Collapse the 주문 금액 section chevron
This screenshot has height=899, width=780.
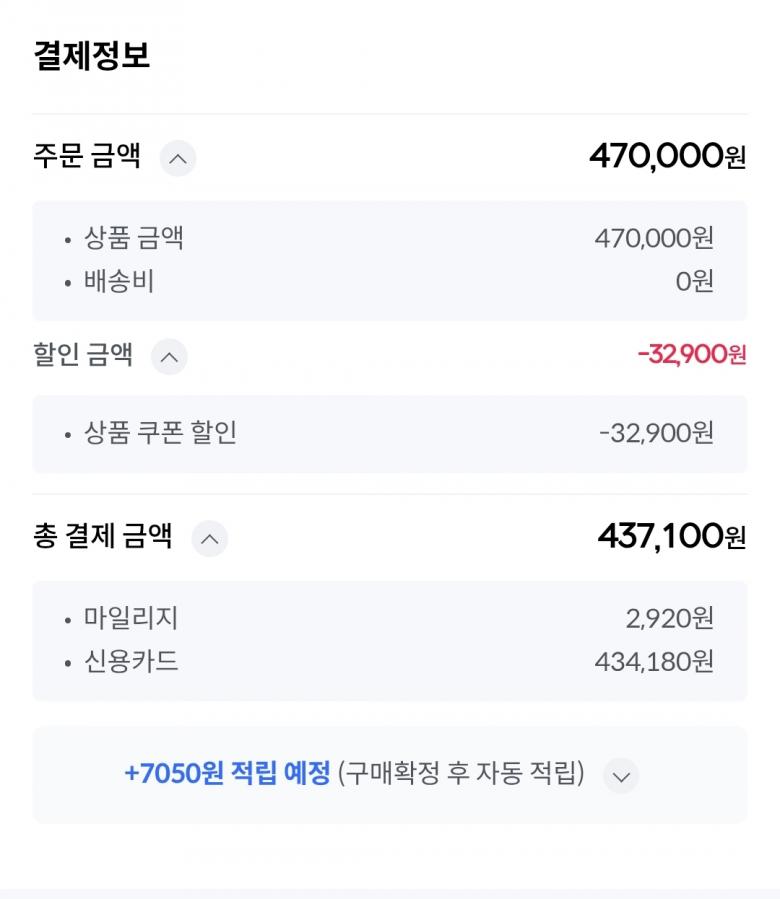pyautogui.click(x=178, y=158)
